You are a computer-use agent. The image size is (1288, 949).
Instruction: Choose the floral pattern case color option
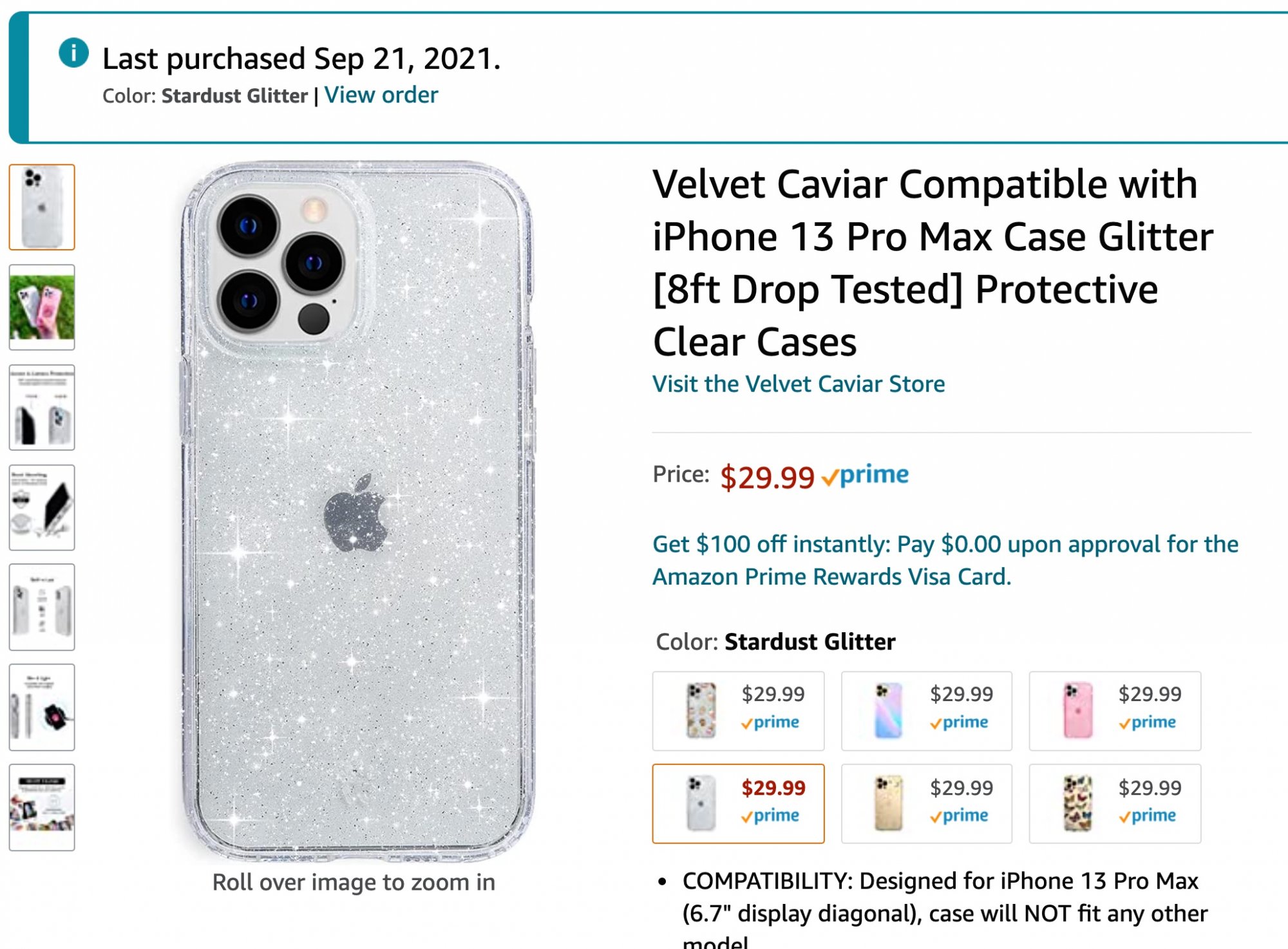coord(738,711)
